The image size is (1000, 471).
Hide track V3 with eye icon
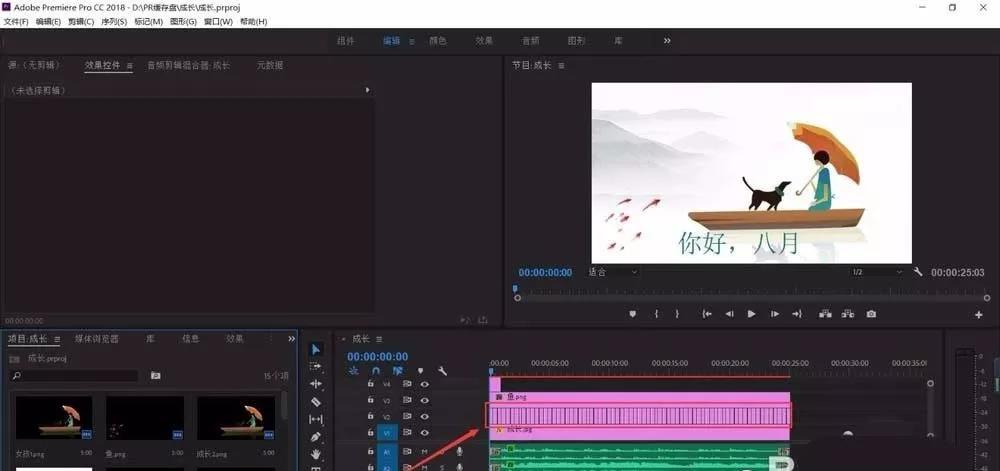424,401
